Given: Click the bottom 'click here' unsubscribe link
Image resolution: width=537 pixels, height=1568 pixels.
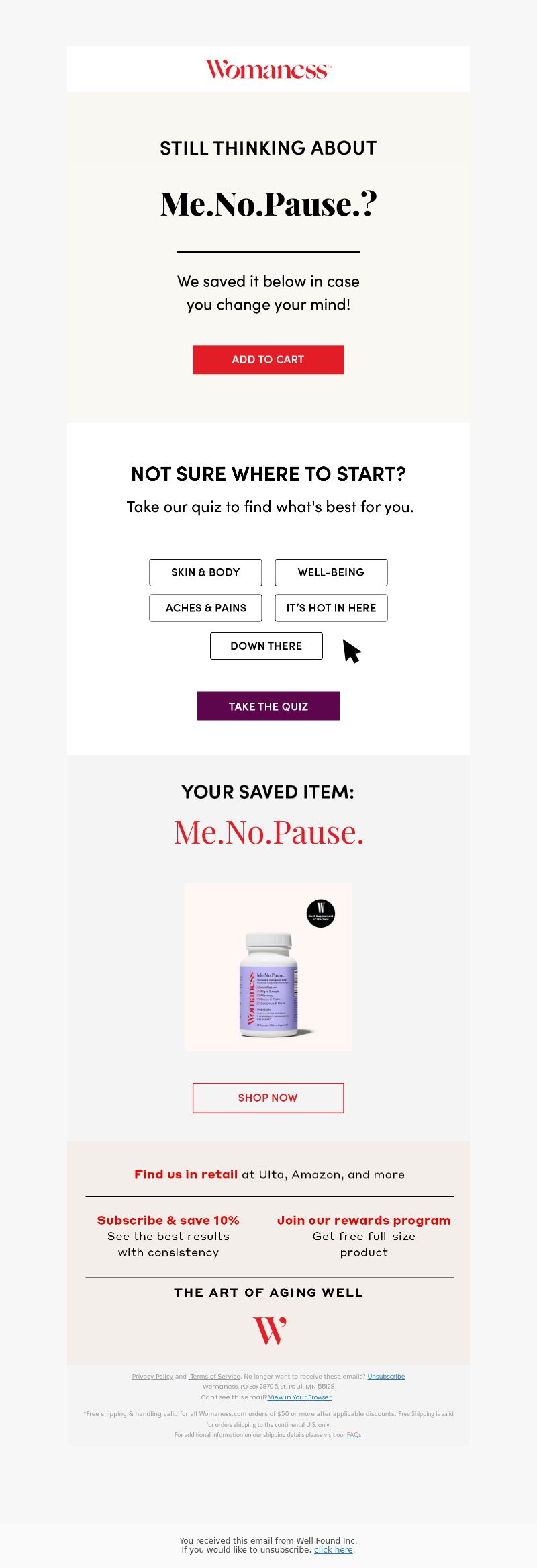Looking at the screenshot, I should point(334,1549).
